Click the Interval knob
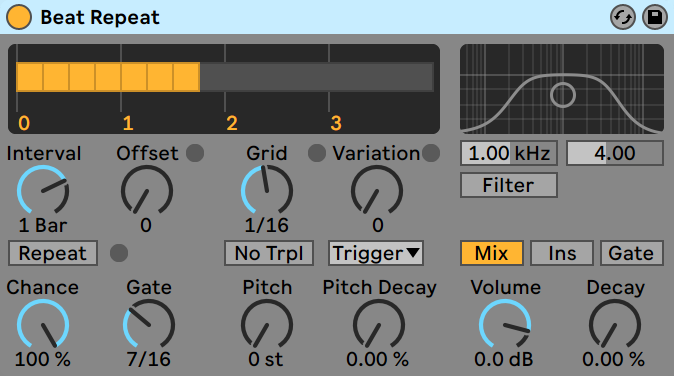 (x=43, y=190)
